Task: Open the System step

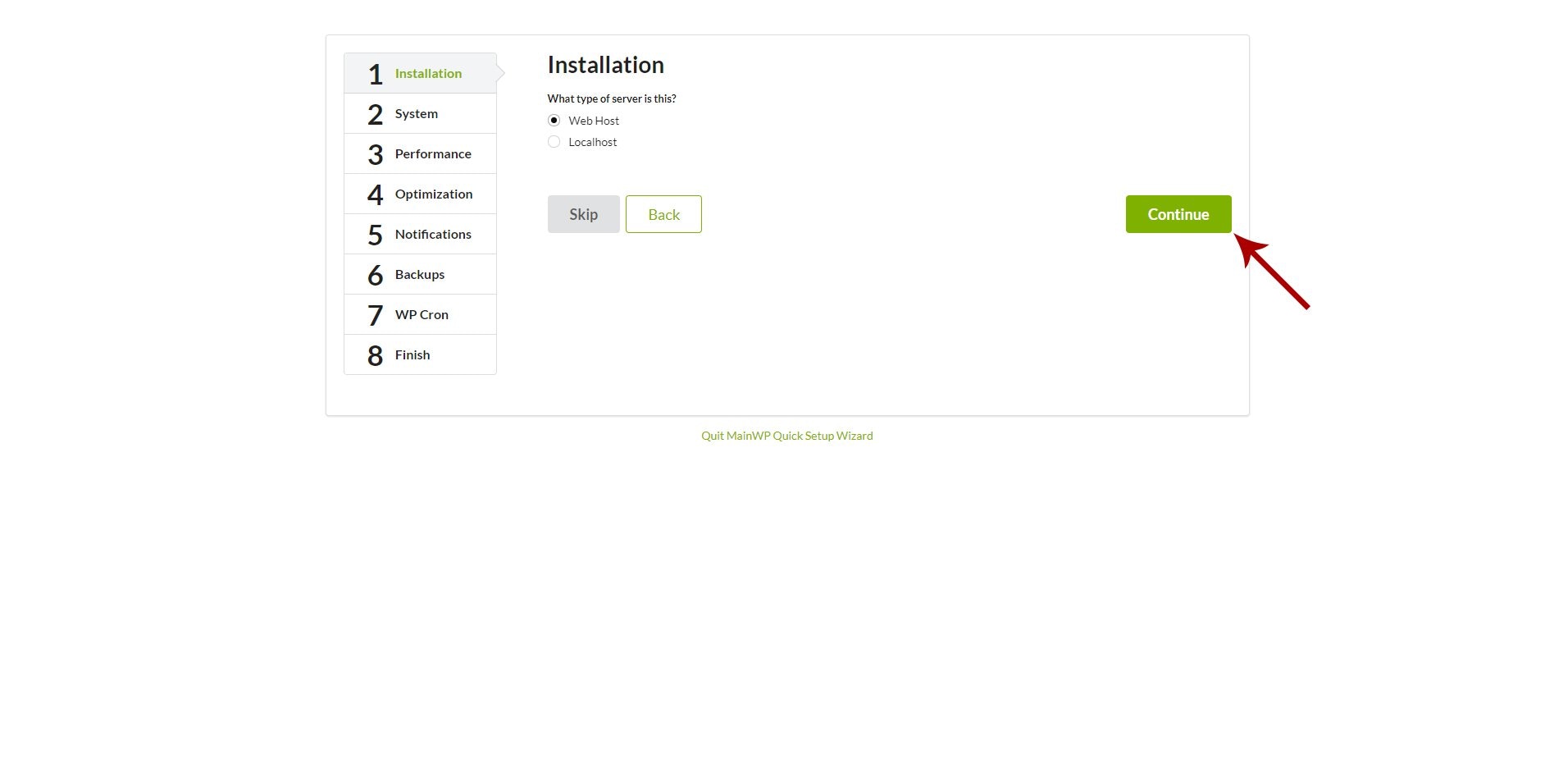Action: [416, 113]
